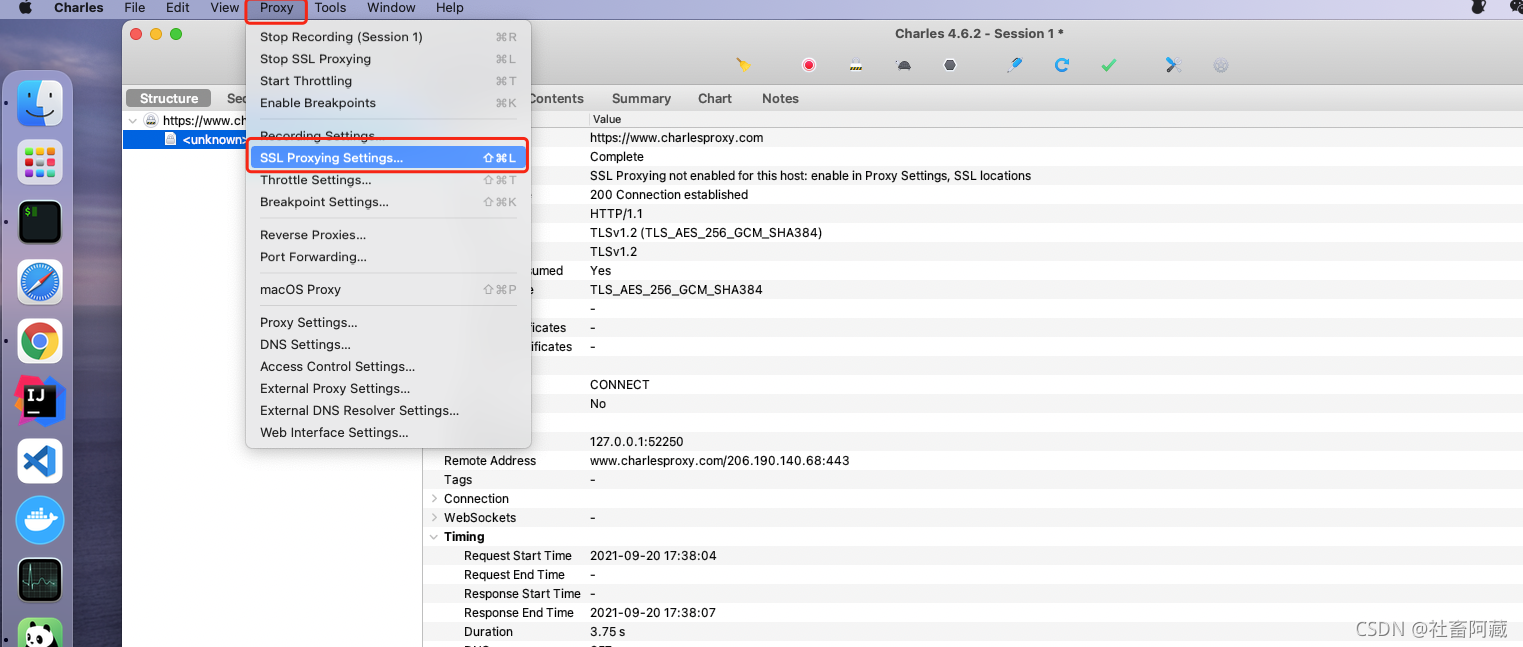
Task: Launch Safari from the Dock
Action: (40, 282)
